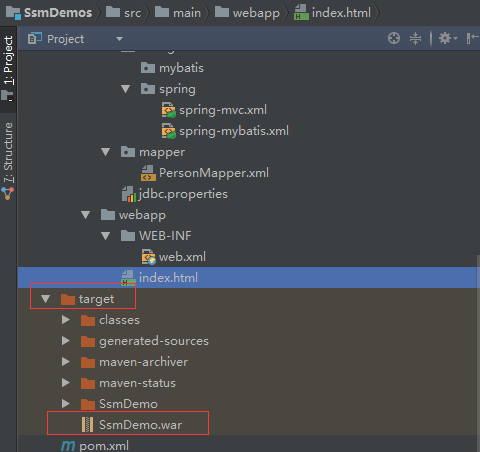Click the Project view window icon
Screen dimensions: 480x452
pos(35,39)
